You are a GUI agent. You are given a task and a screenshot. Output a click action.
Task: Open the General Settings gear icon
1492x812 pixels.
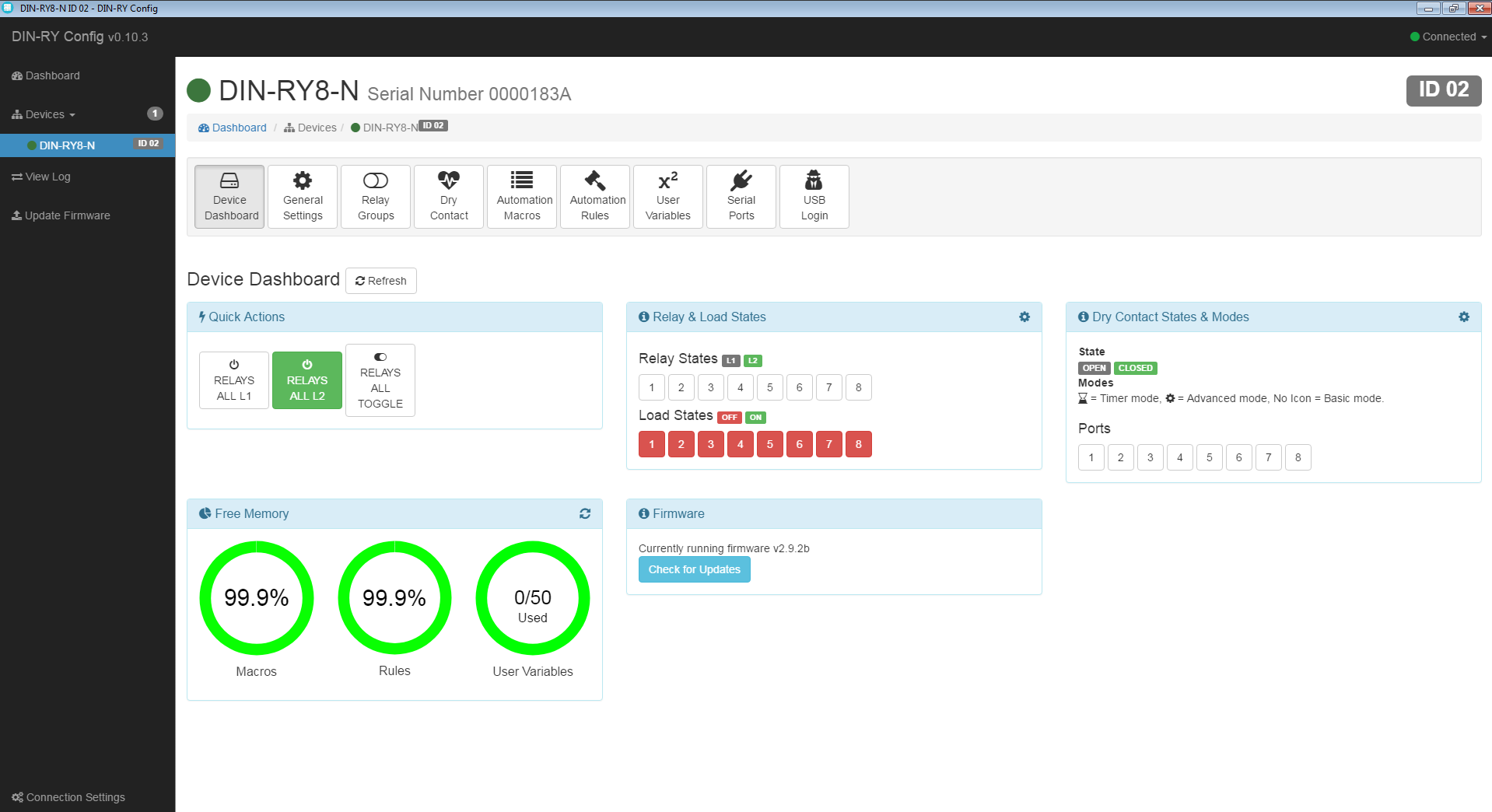302,181
